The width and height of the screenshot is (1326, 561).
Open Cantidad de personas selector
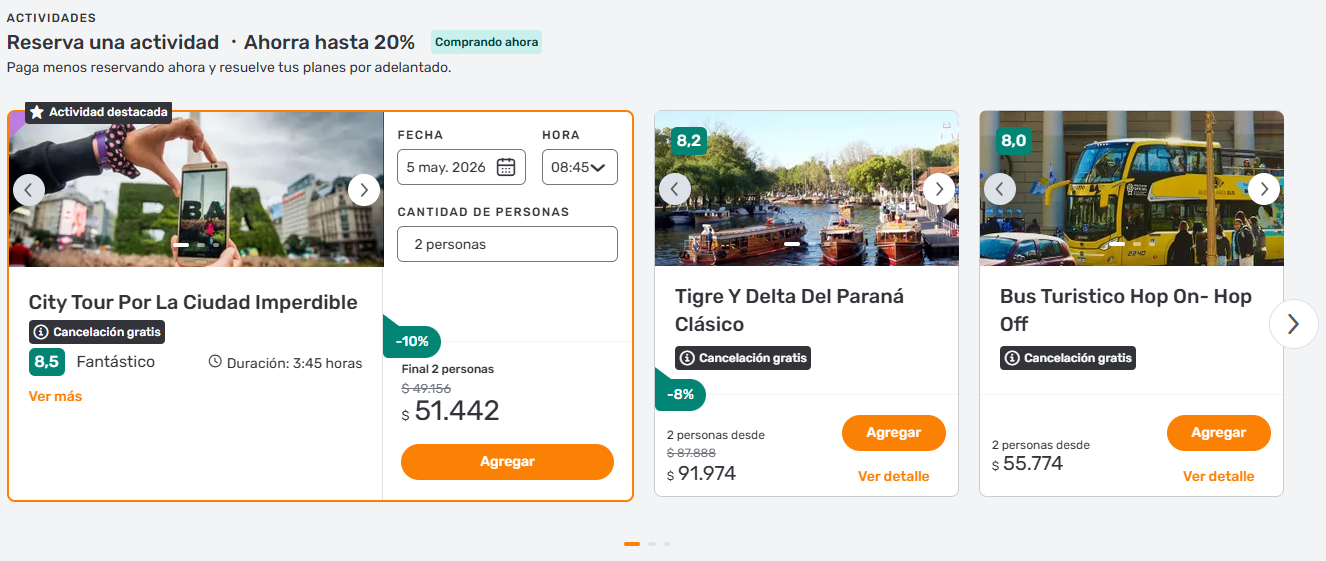coord(507,244)
